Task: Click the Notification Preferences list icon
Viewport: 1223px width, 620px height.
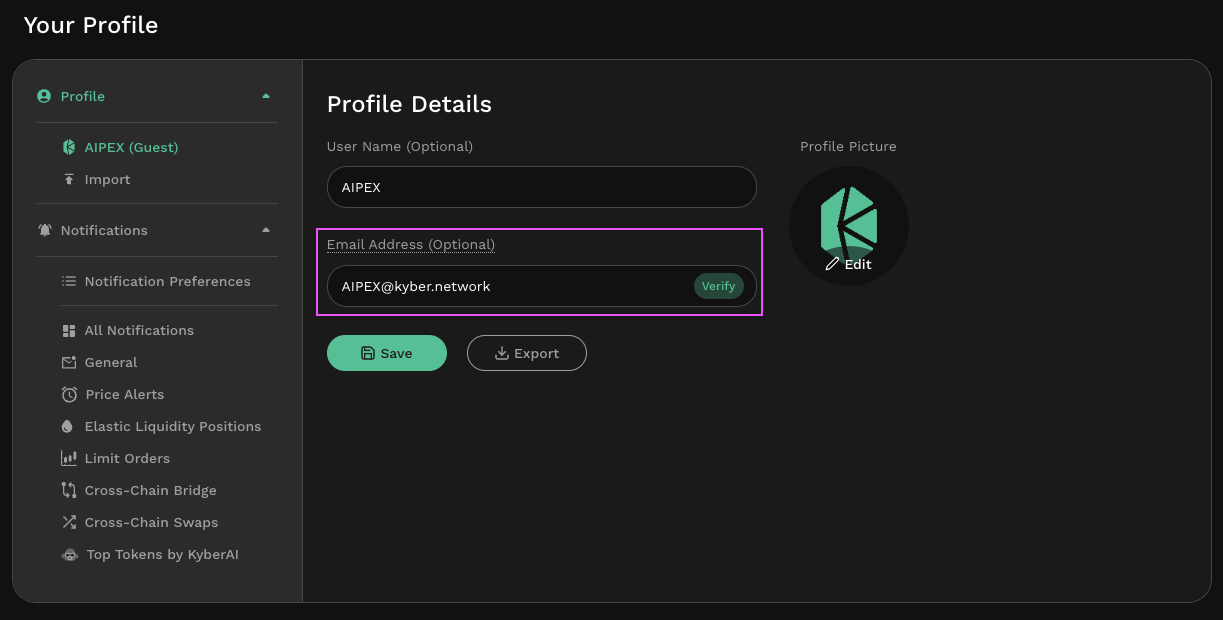Action: (x=69, y=282)
